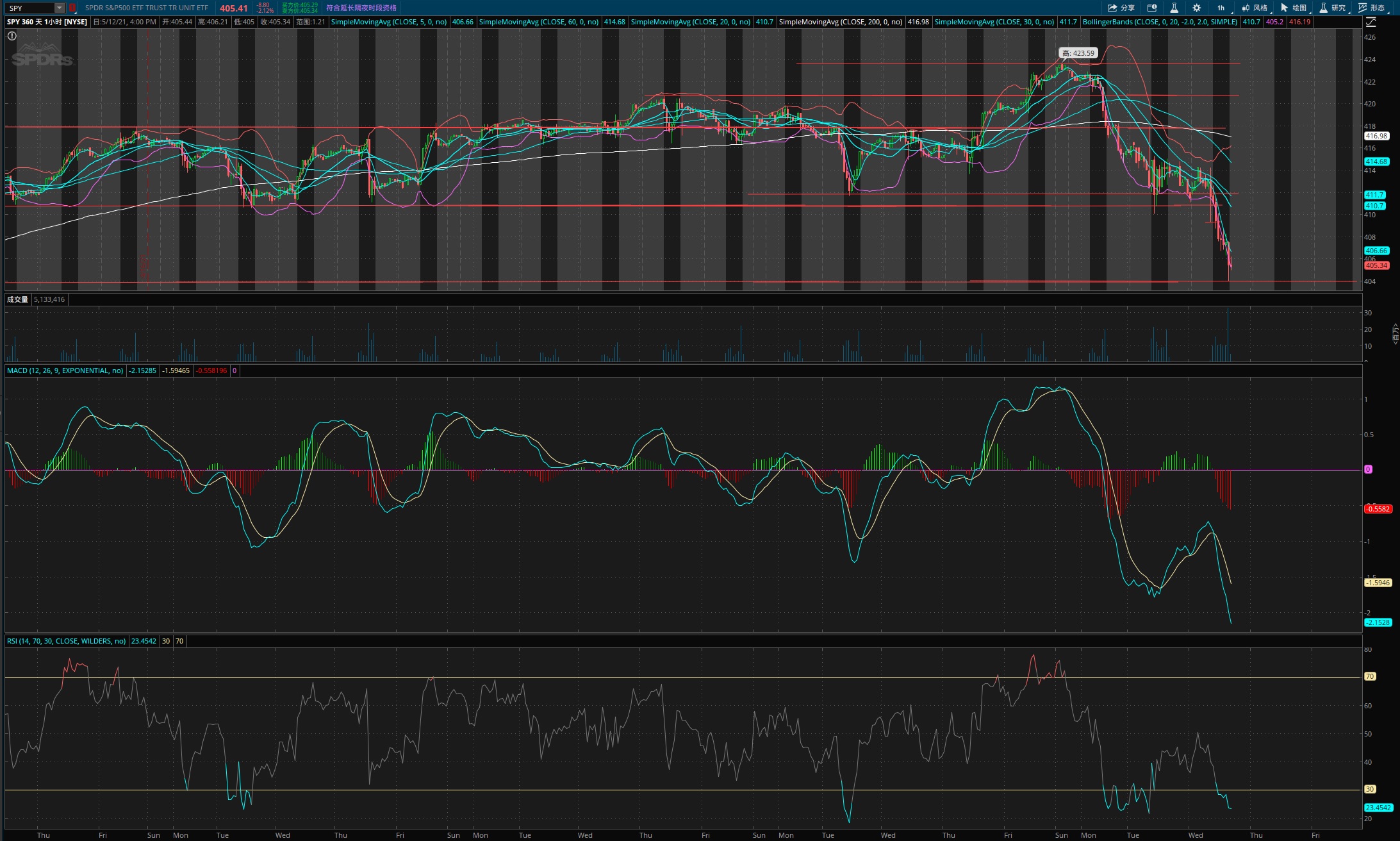
Task: Open chart settings gear icon
Action: pyautogui.click(x=1196, y=8)
